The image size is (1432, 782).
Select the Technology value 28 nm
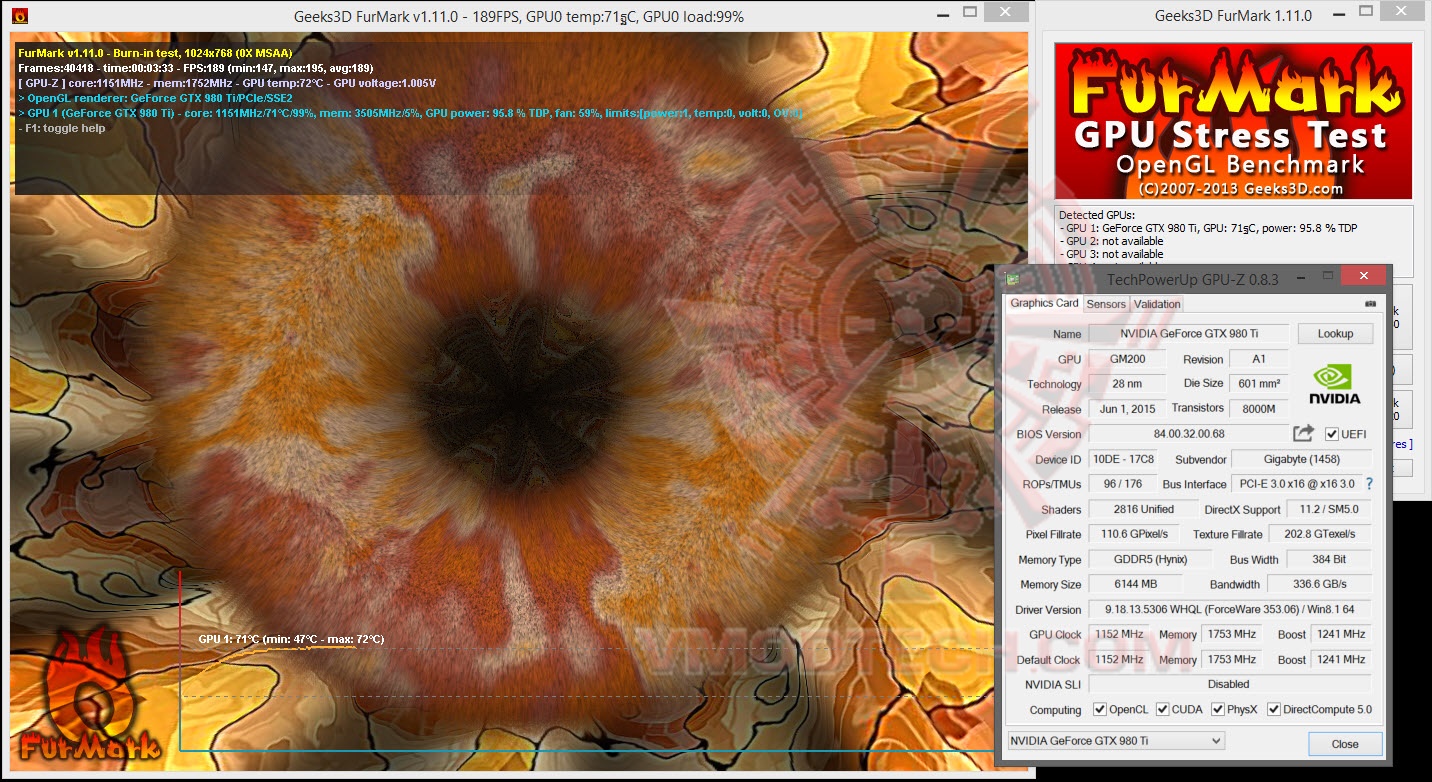tap(1128, 384)
